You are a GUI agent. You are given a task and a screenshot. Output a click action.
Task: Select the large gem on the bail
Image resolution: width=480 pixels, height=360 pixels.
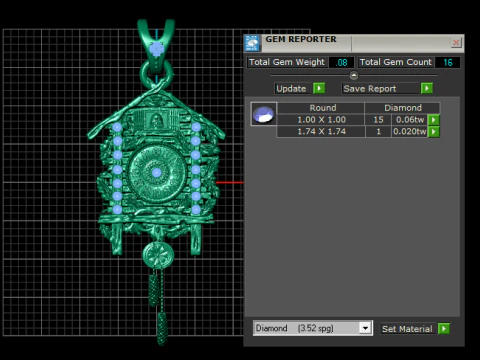click(x=156, y=49)
